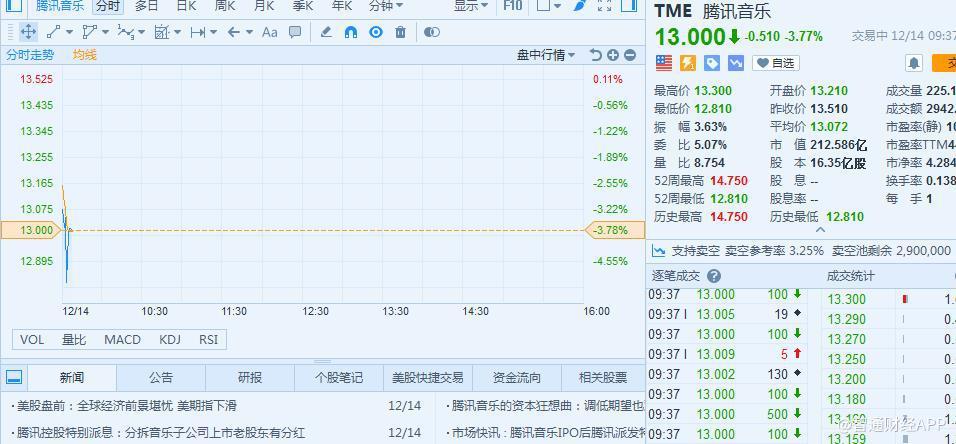Open dropdown arrow beside trend line tool

[69, 32]
